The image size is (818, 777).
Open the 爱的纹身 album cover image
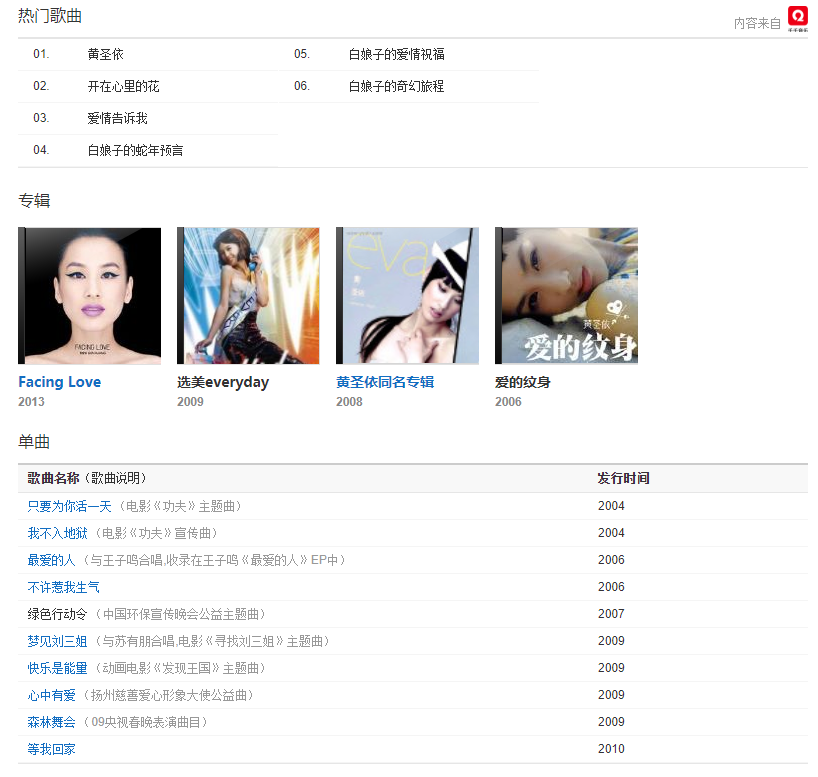coord(566,295)
